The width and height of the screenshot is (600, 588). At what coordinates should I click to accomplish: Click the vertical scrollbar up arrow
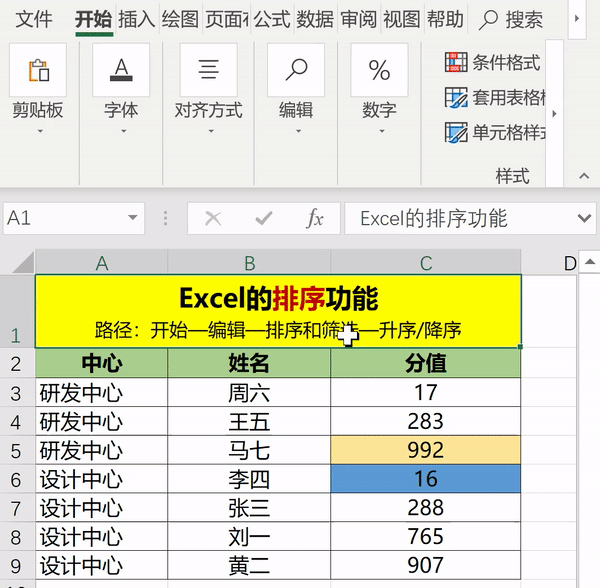pos(590,262)
